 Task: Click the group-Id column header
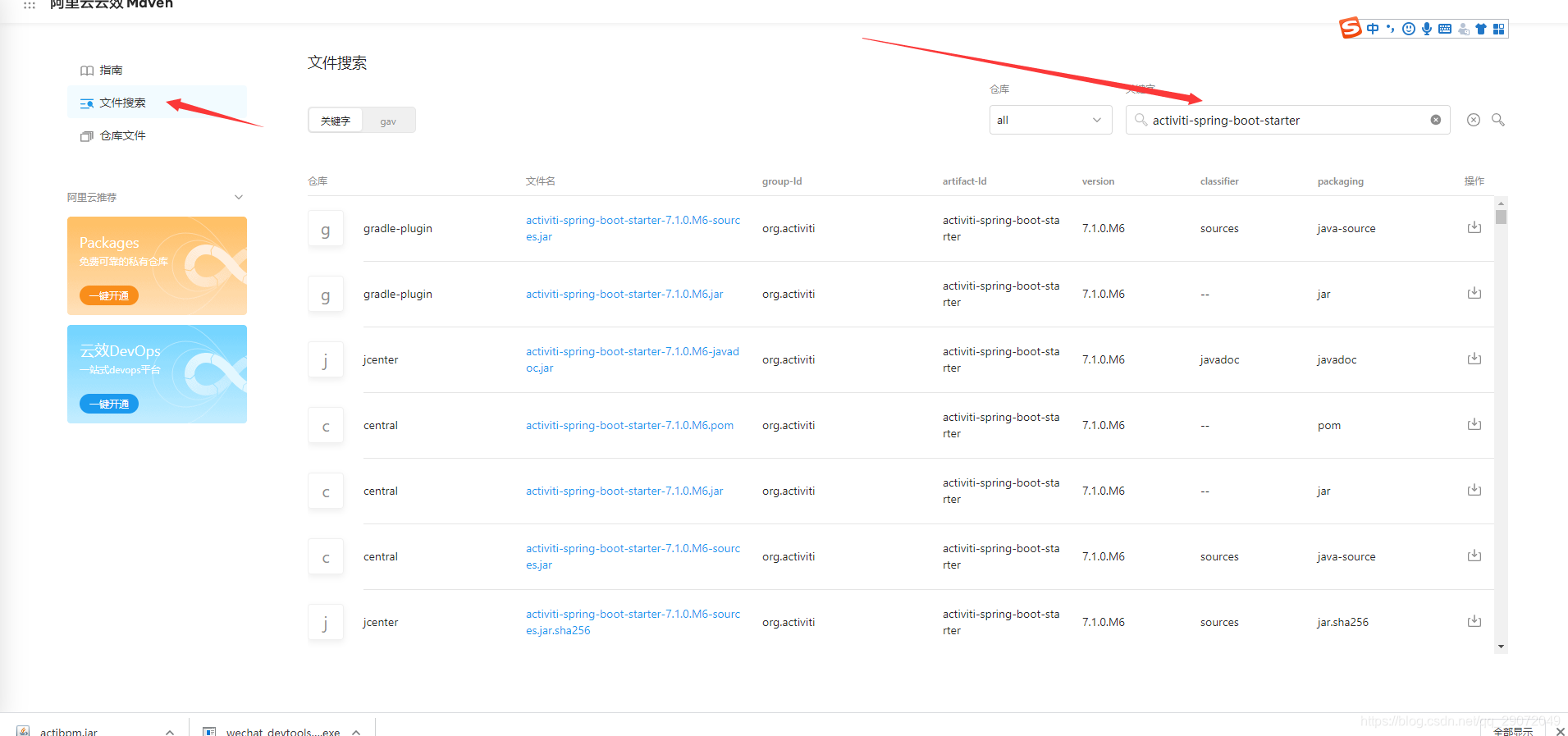[782, 181]
